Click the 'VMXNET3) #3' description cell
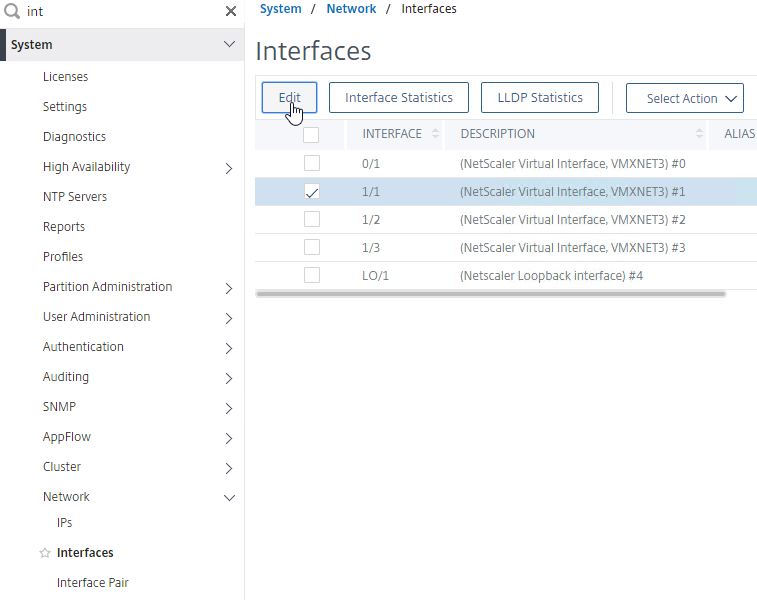The image size is (757, 600). coord(573,248)
